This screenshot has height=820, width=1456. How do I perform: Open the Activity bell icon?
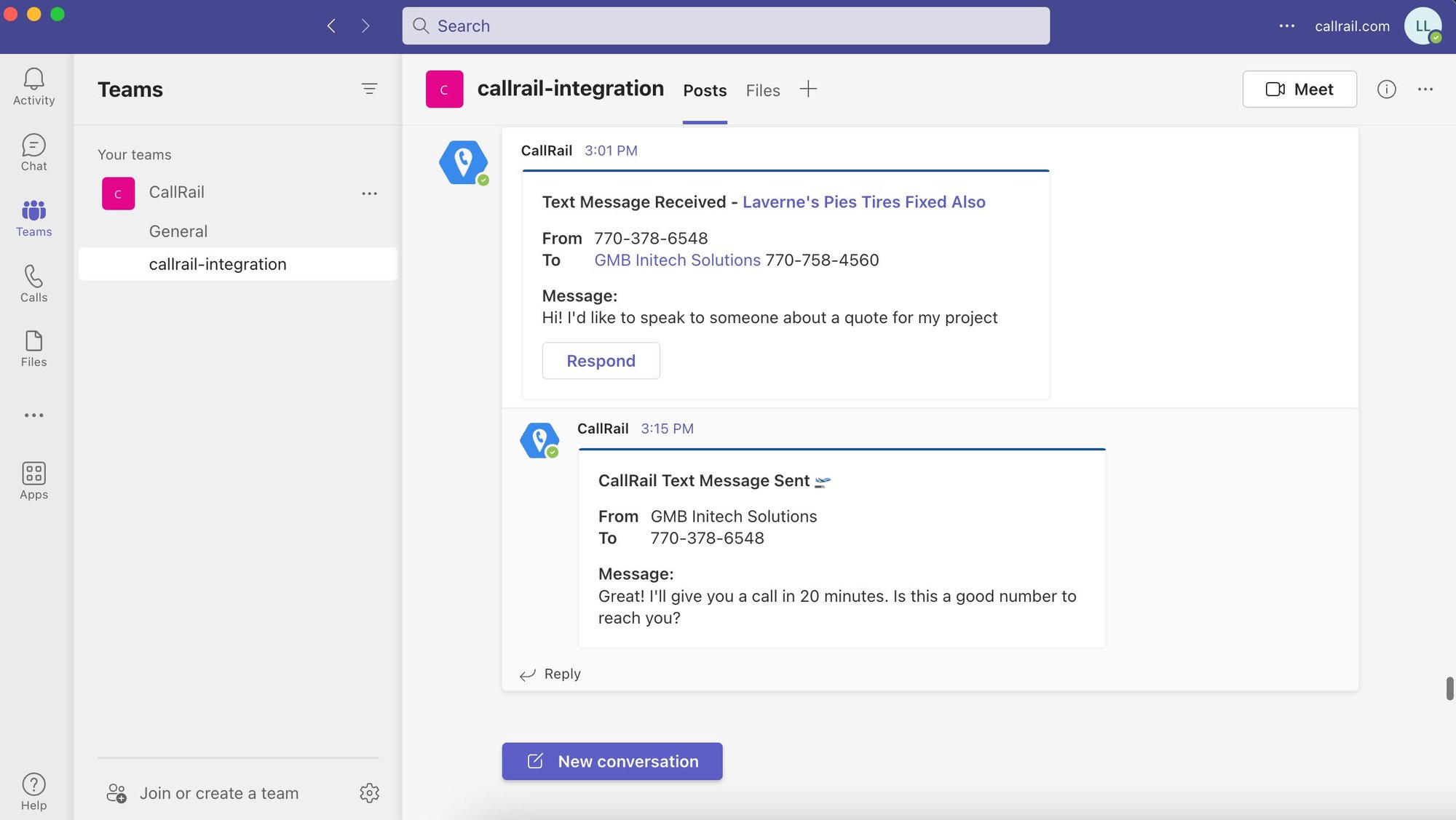pos(33,86)
